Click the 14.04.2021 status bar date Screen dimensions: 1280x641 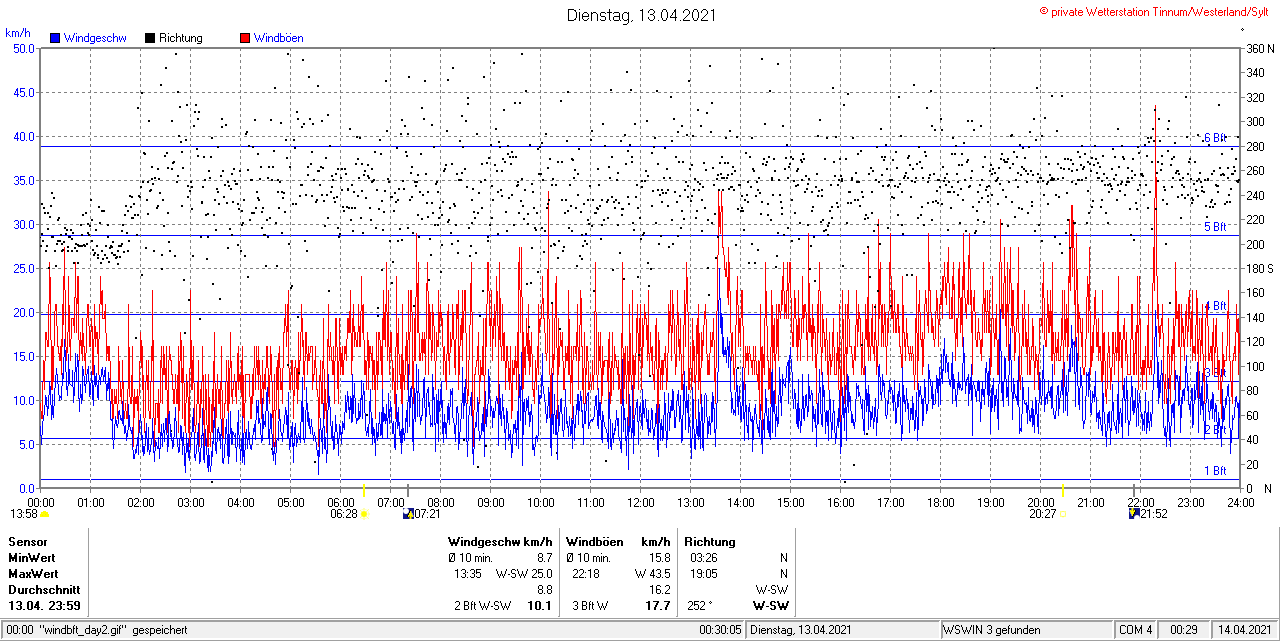(1243, 631)
